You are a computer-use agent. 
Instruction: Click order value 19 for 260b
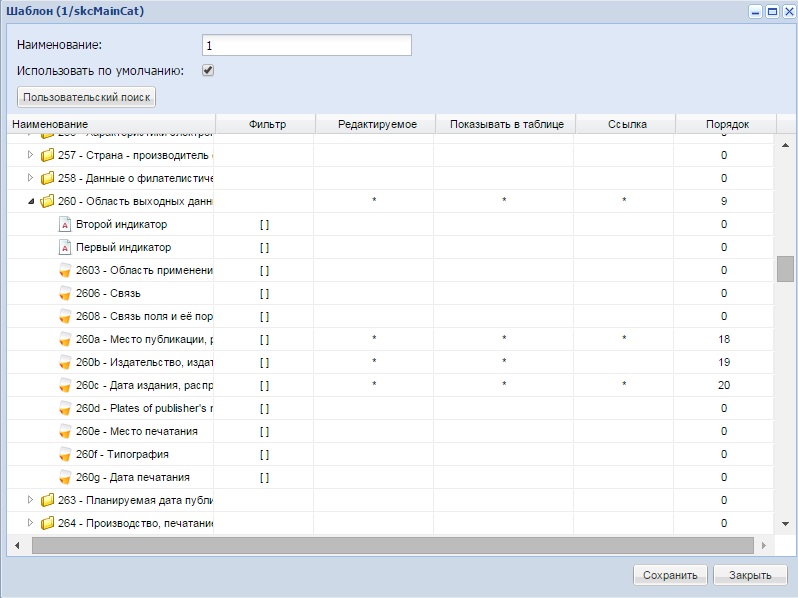[x=724, y=362]
